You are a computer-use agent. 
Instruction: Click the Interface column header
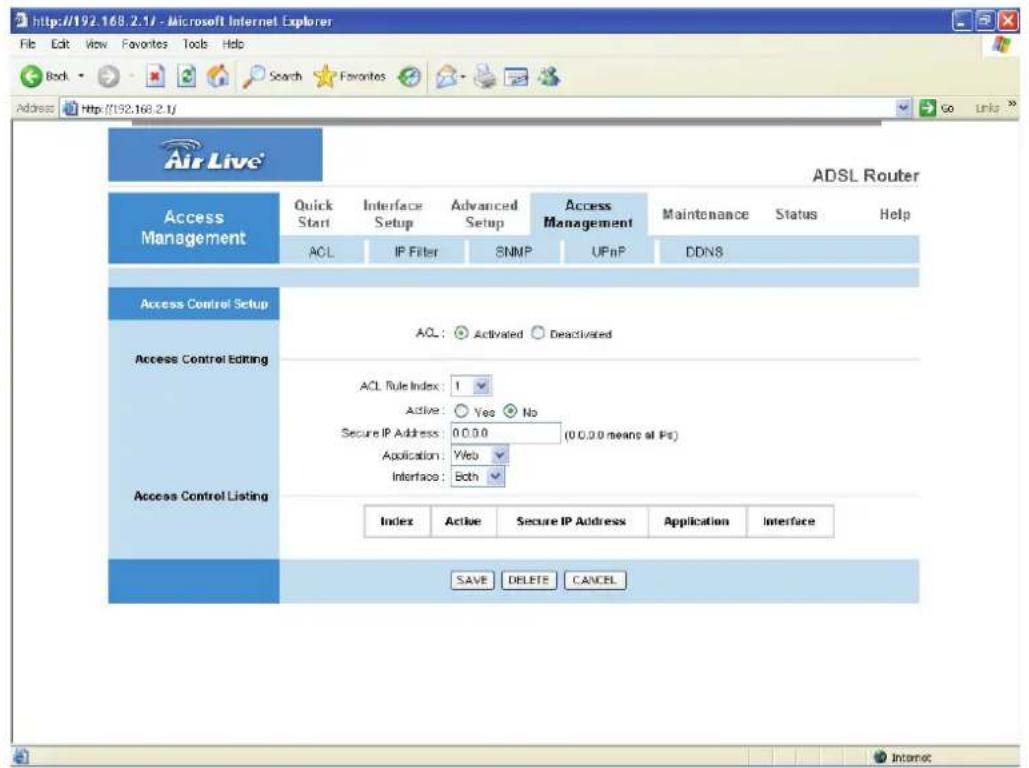(x=789, y=521)
